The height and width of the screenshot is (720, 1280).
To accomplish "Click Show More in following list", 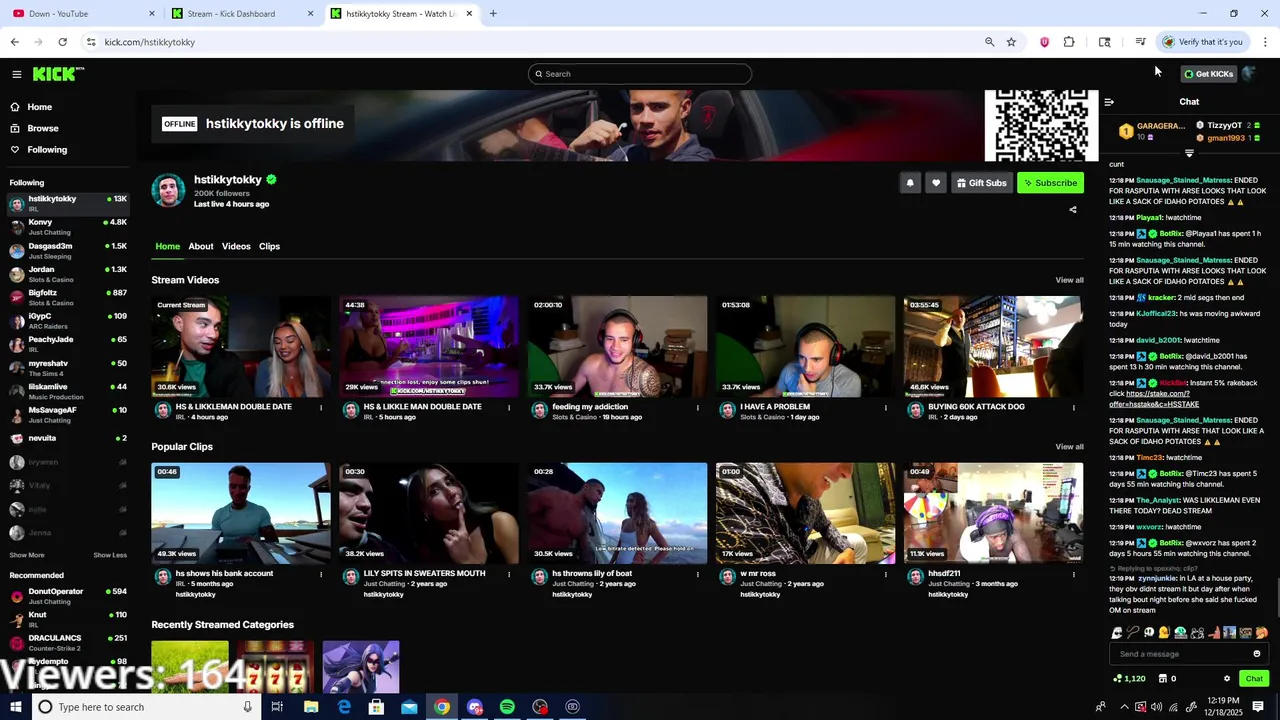I will 27,555.
